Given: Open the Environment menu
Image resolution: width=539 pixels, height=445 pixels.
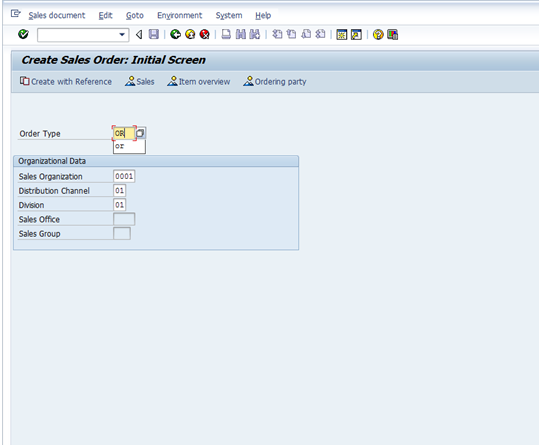Looking at the screenshot, I should click(x=179, y=15).
